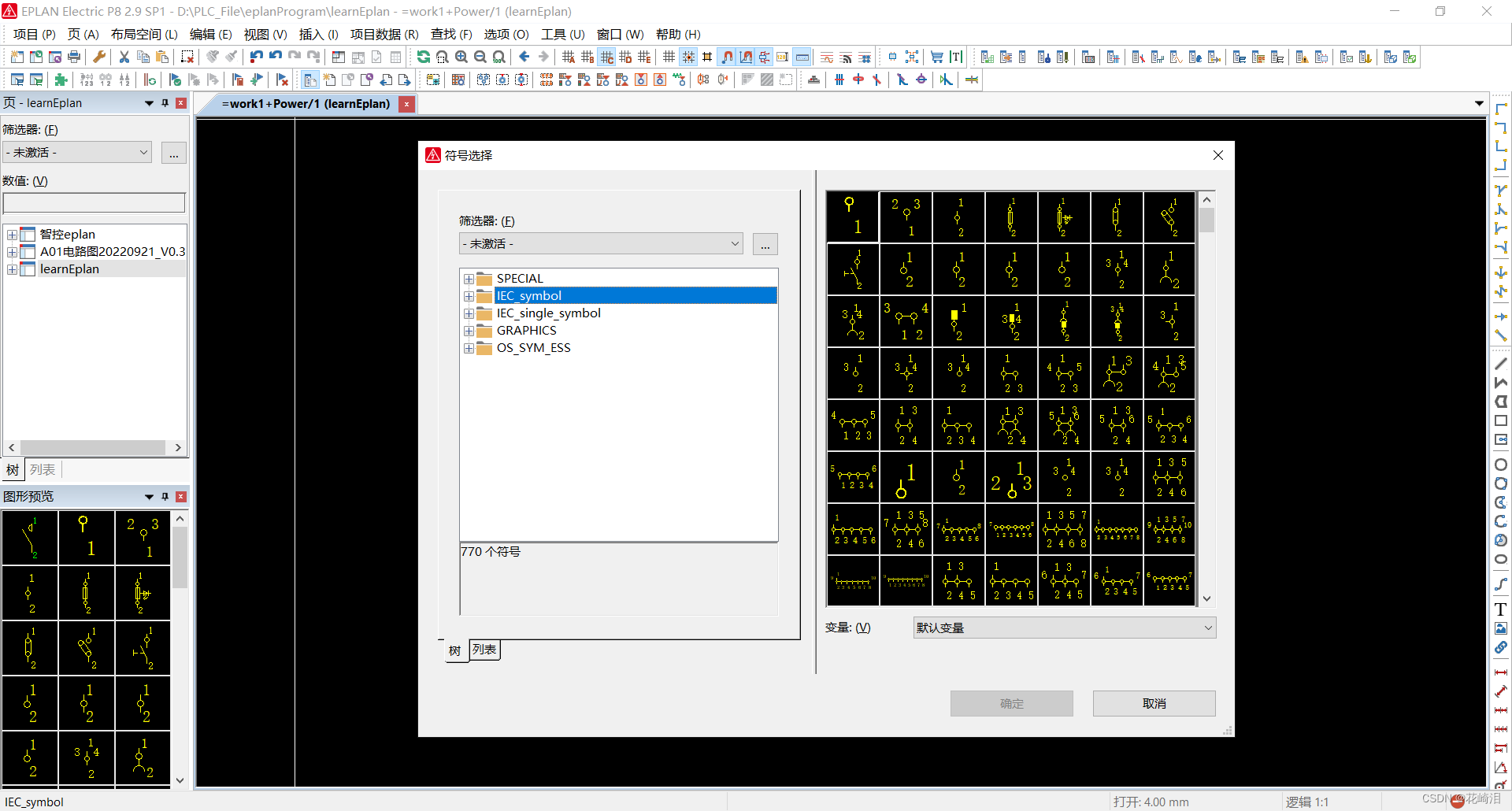Expand the SPECIAL folder
The image size is (1512, 811).
pos(469,279)
